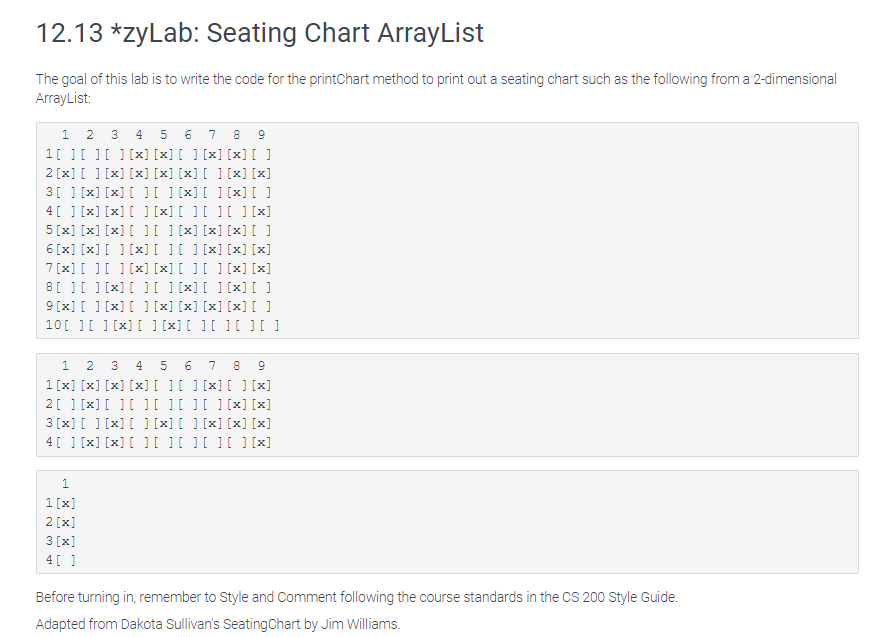The image size is (894, 637).
Task: Click row 3 label in second chart
Action: coord(49,423)
